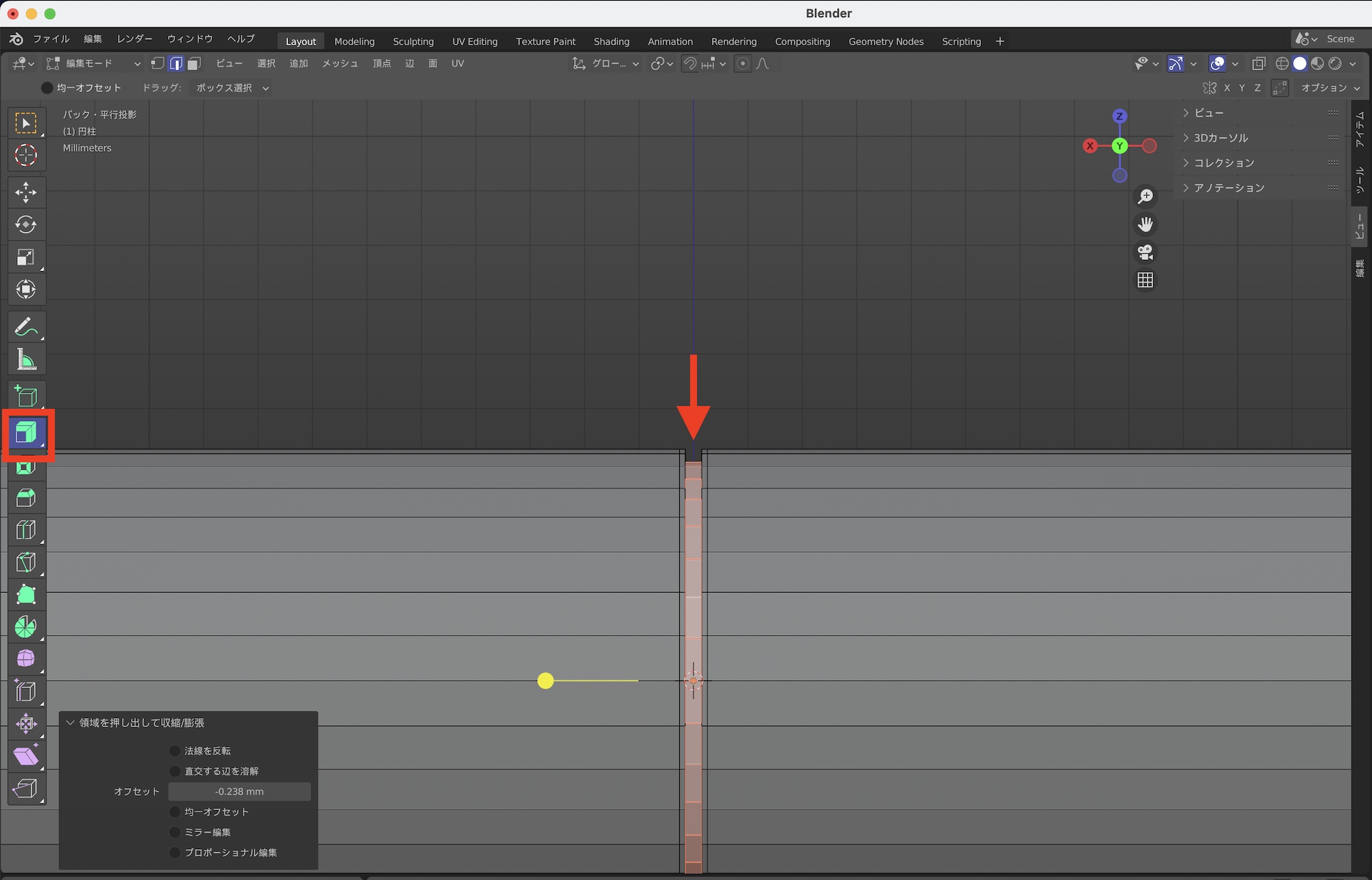The image size is (1372, 880).
Task: Toggle 均一オフセット in the tool header
Action: pos(47,88)
